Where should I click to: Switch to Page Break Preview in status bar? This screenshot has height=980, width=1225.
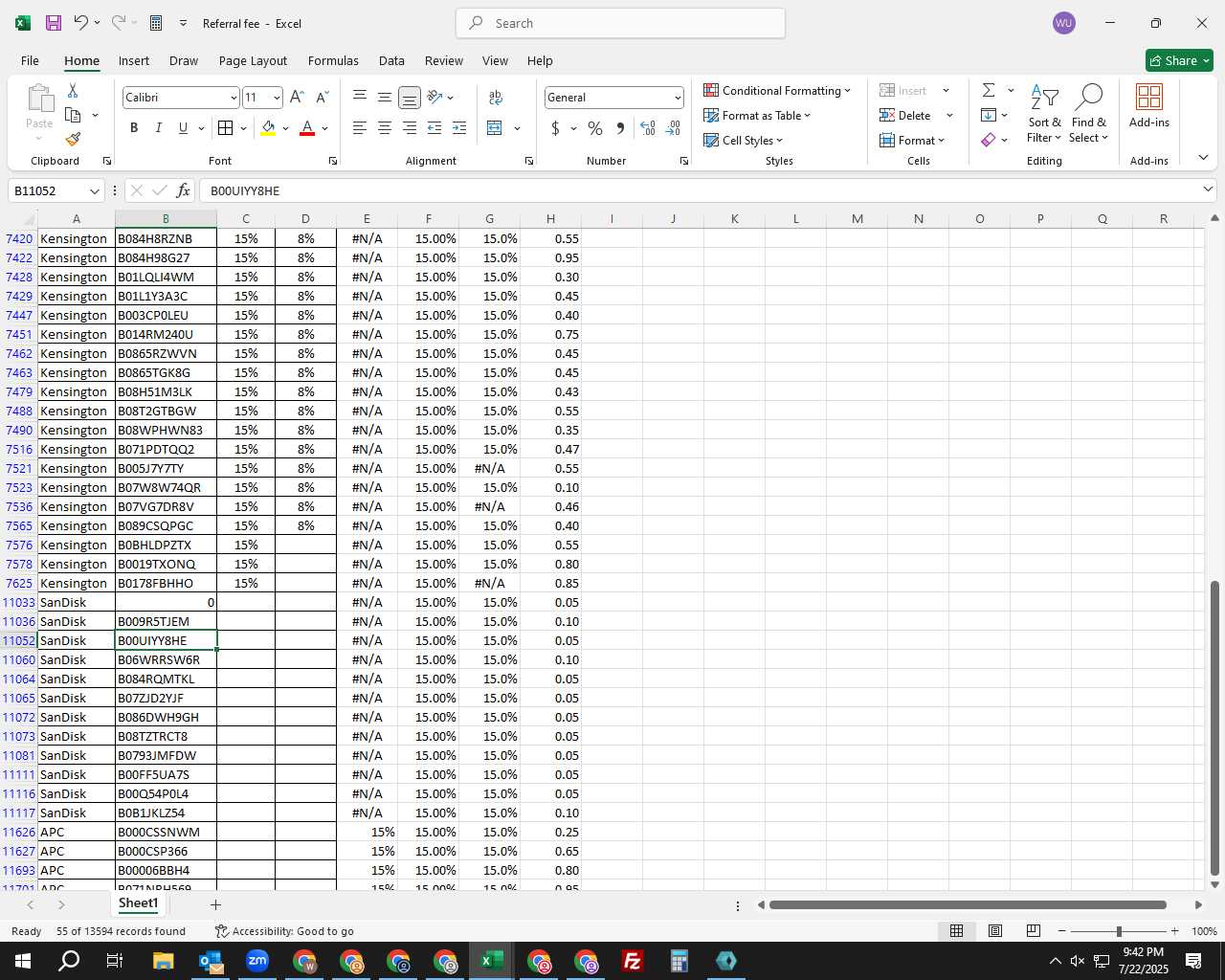[x=1033, y=931]
